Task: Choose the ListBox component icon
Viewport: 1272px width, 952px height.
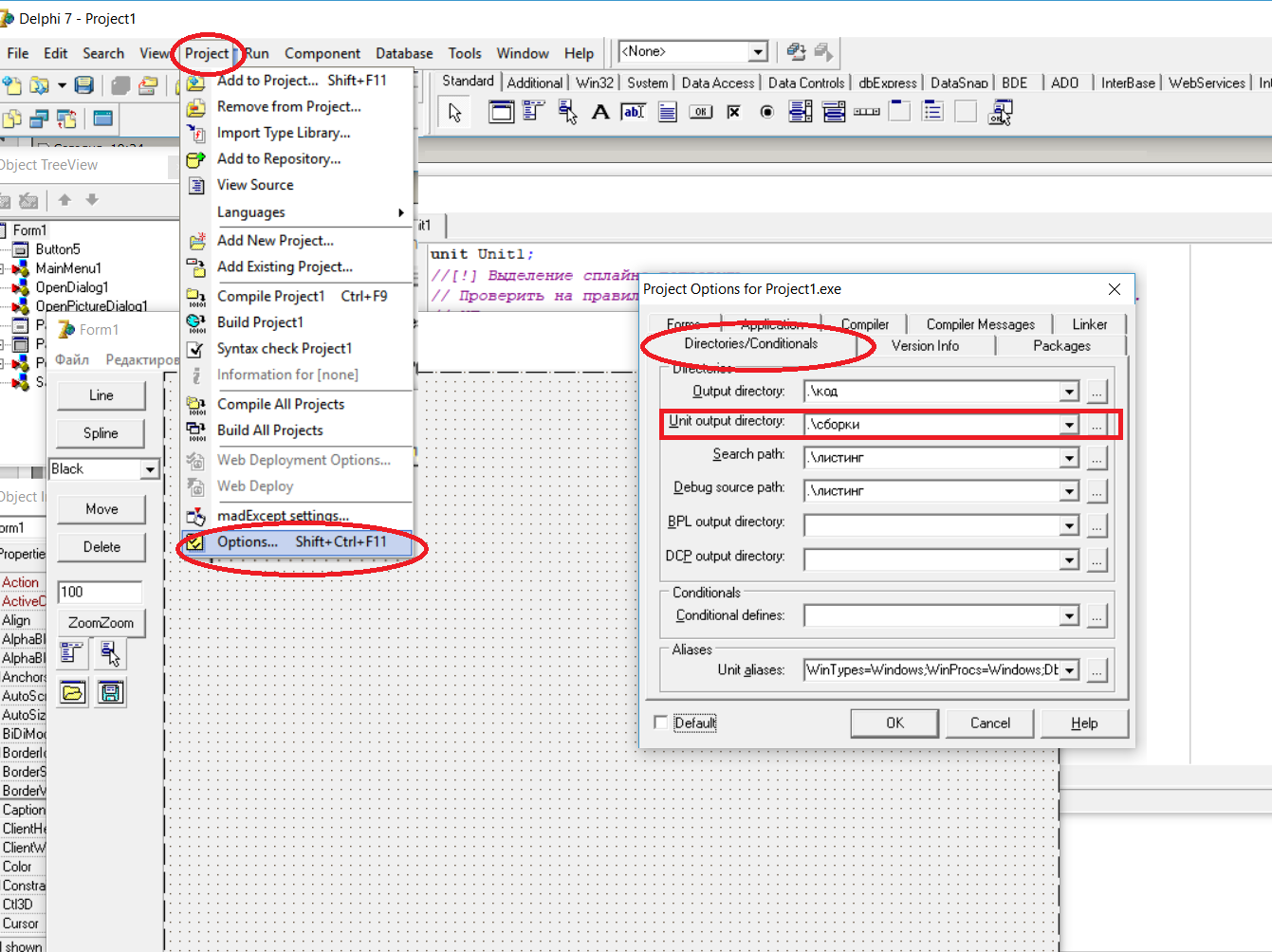Action: pyautogui.click(x=800, y=112)
